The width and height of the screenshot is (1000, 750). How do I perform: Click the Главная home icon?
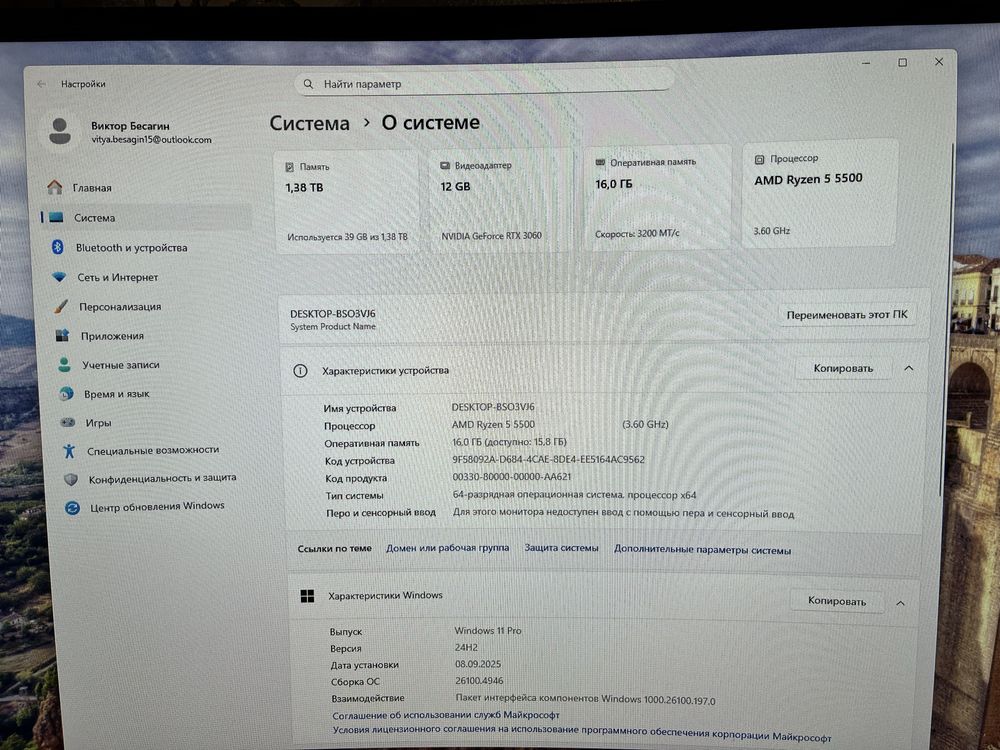click(x=55, y=187)
